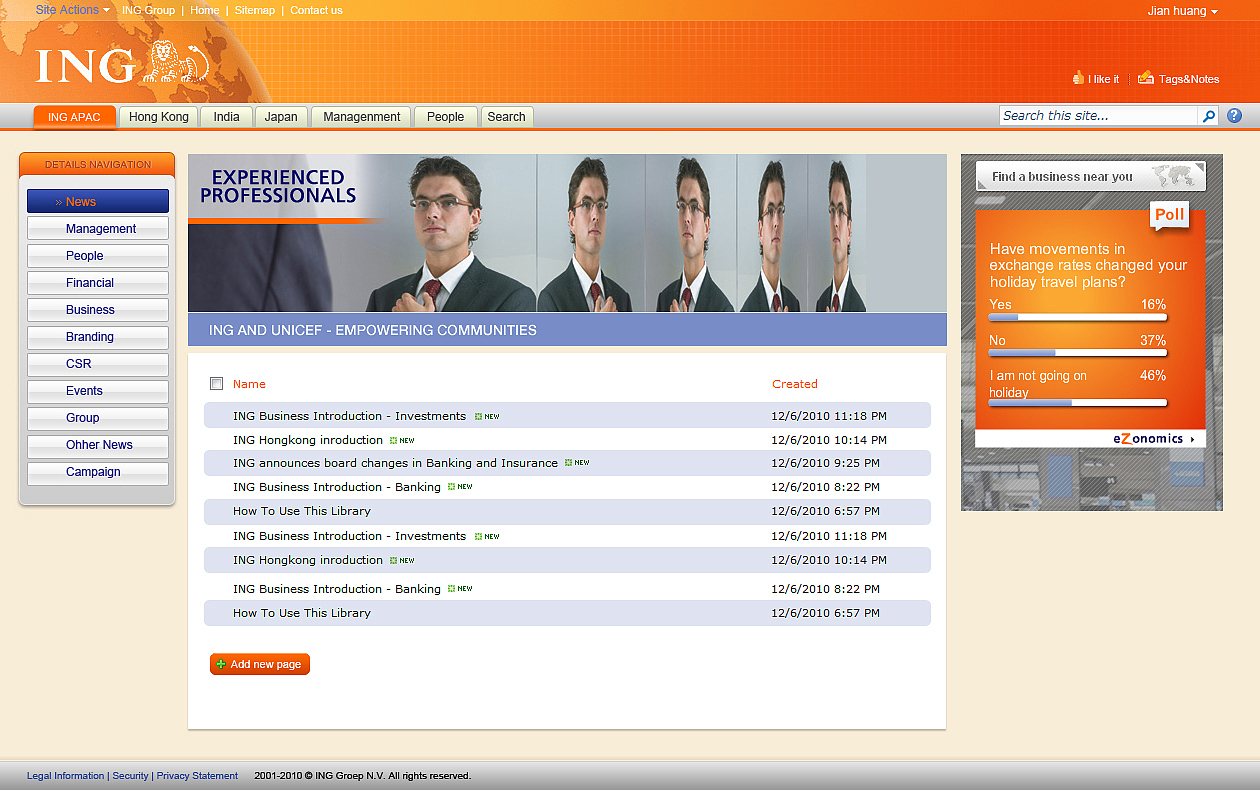Open the Branding sidebar item
This screenshot has height=790, width=1260.
[x=98, y=337]
